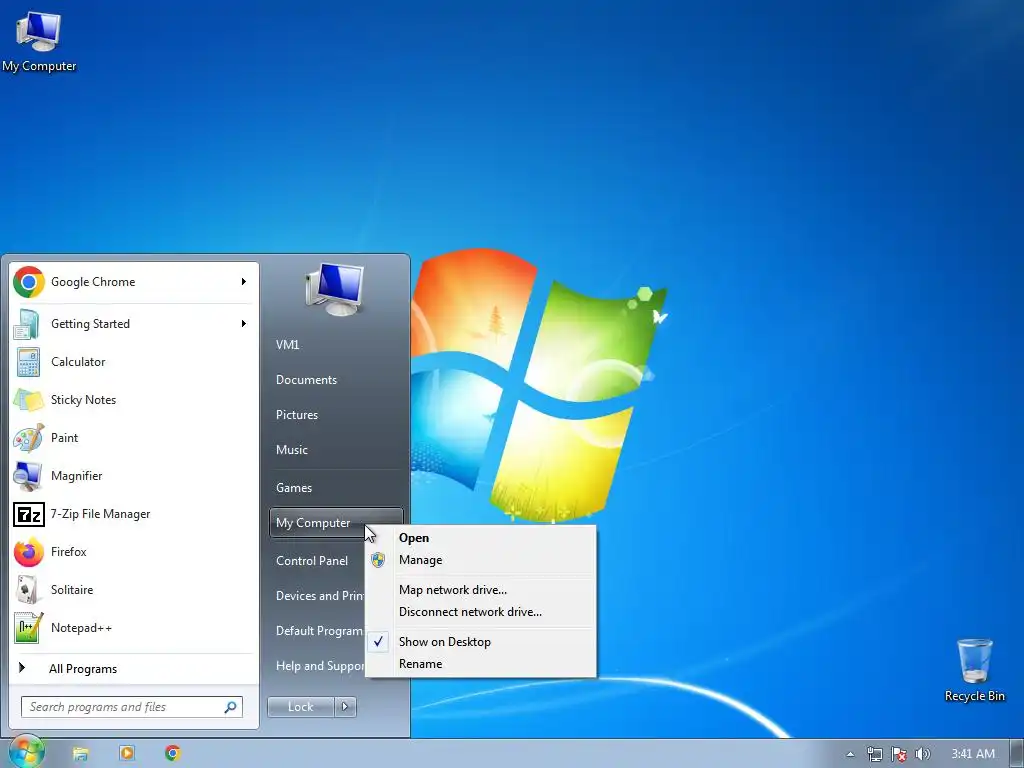Open the Action Center flag icon

899,754
